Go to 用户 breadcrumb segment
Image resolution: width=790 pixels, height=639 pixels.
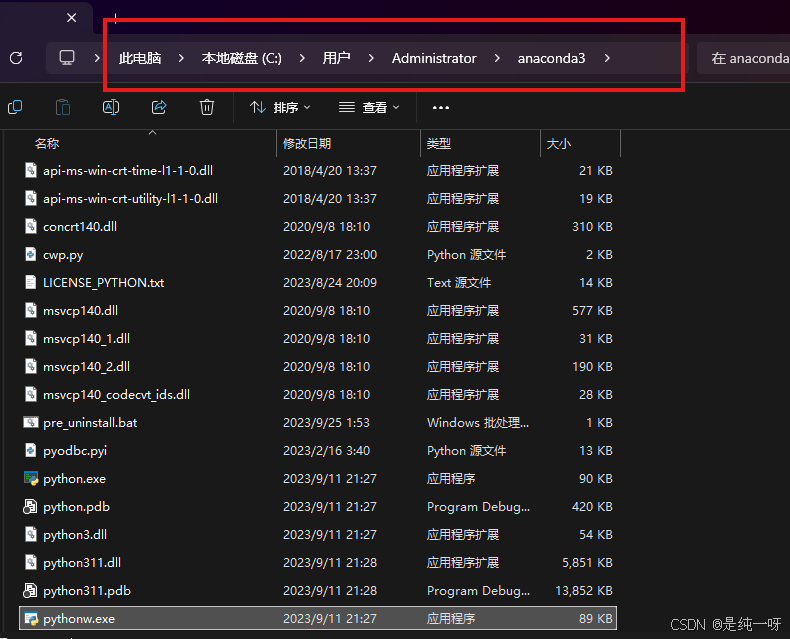coord(337,58)
